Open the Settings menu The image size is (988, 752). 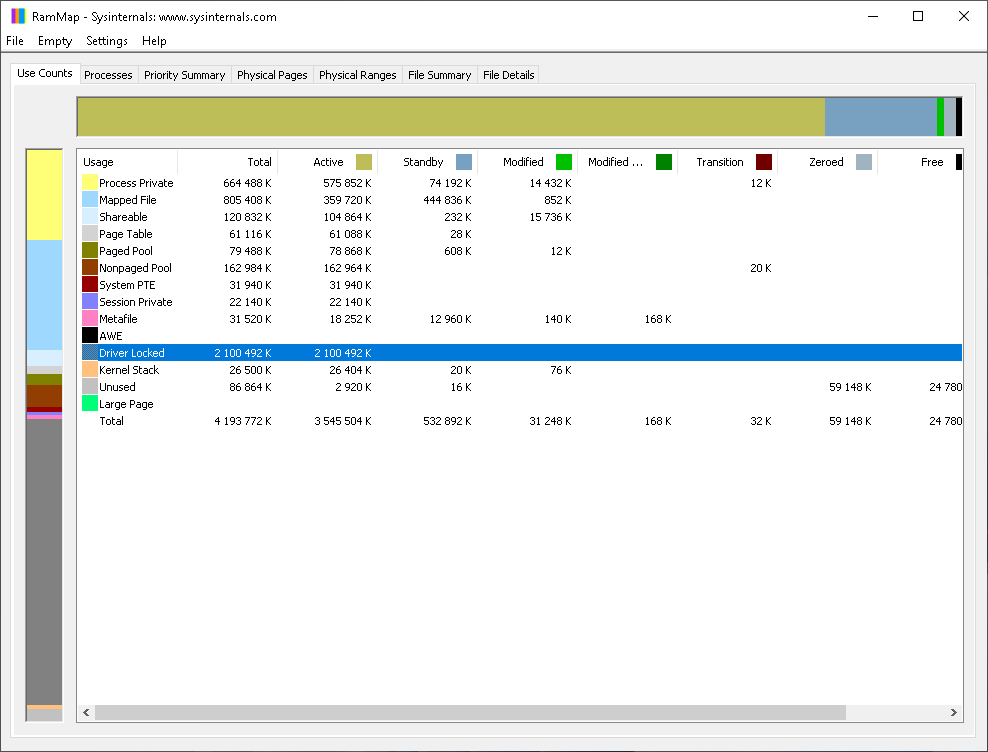[x=107, y=41]
